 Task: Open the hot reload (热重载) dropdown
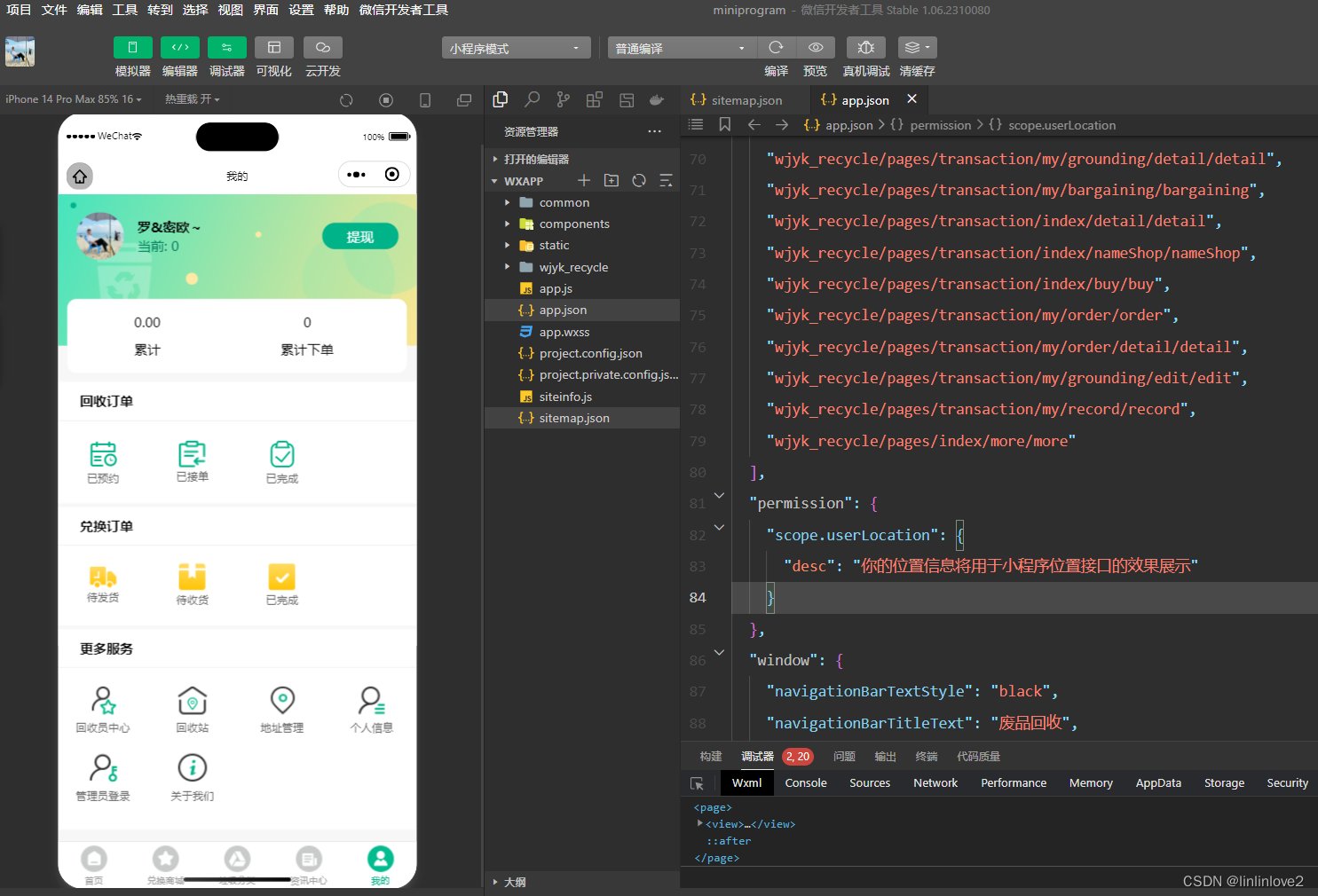[192, 99]
